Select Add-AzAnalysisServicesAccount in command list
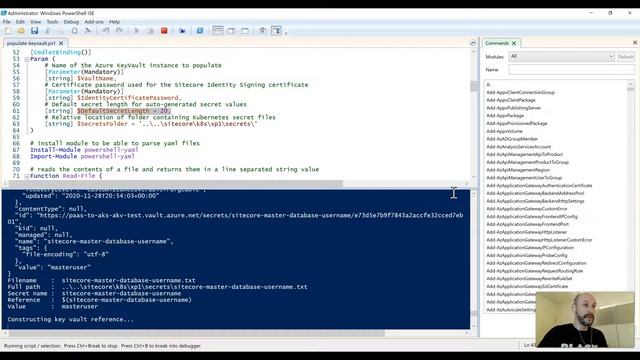640x360 pixels. [518, 147]
